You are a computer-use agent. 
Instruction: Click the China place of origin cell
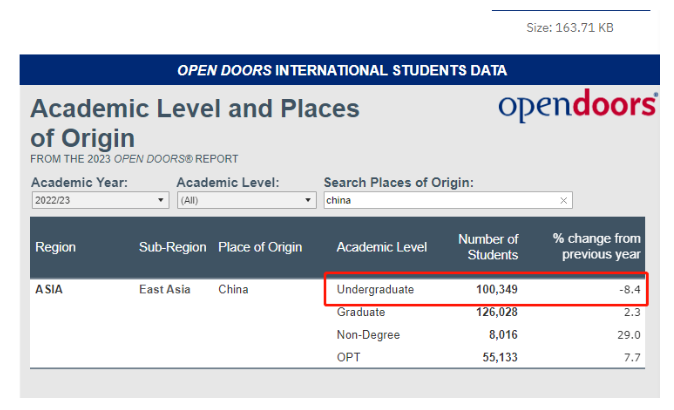pyautogui.click(x=233, y=290)
